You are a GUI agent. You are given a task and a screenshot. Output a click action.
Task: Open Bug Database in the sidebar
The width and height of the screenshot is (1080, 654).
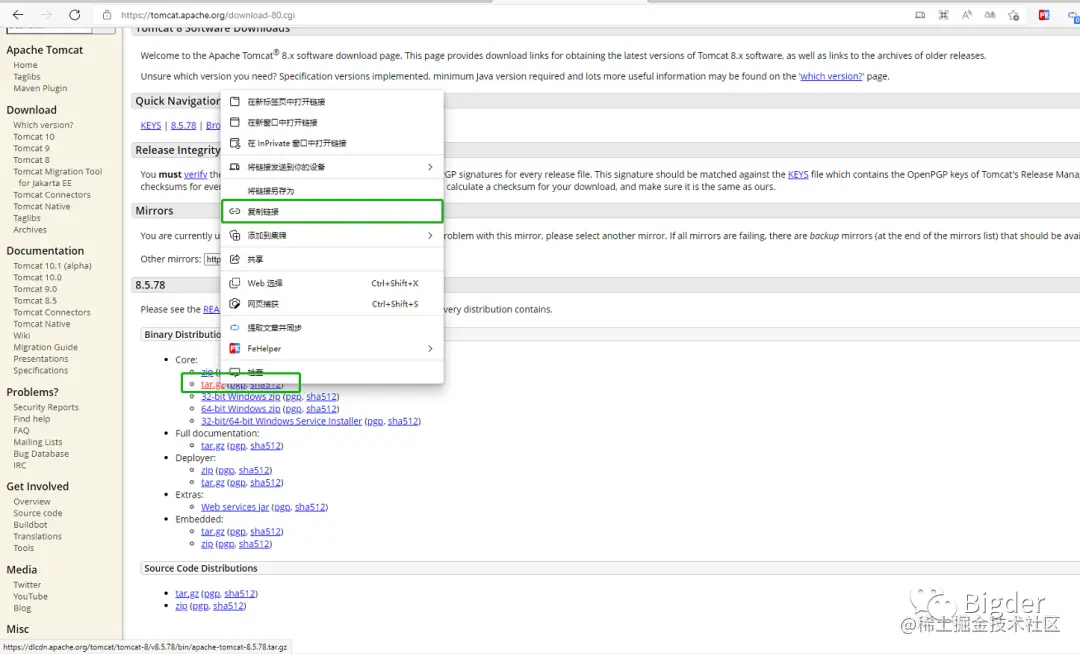(41, 454)
